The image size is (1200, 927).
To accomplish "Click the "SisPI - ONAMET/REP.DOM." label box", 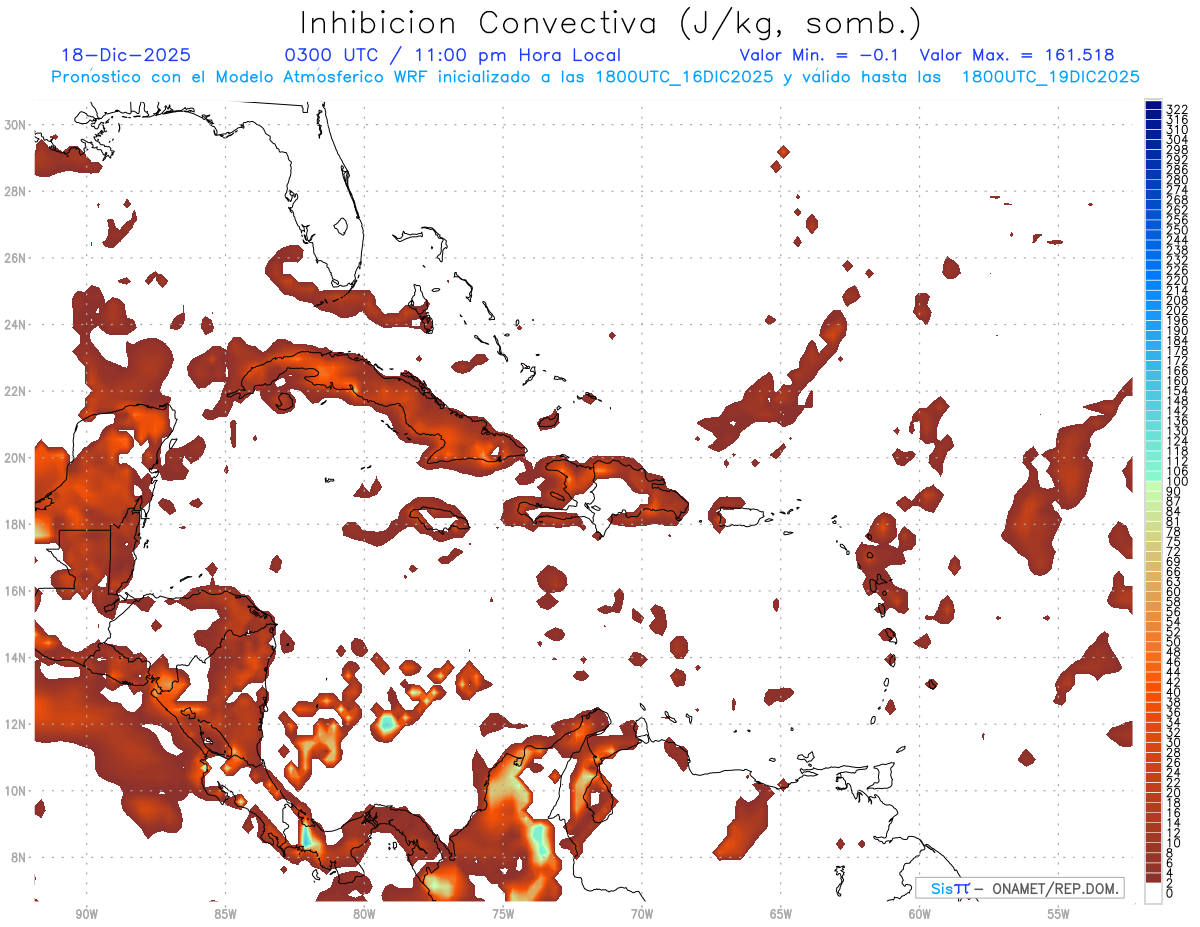I will pos(1019,888).
